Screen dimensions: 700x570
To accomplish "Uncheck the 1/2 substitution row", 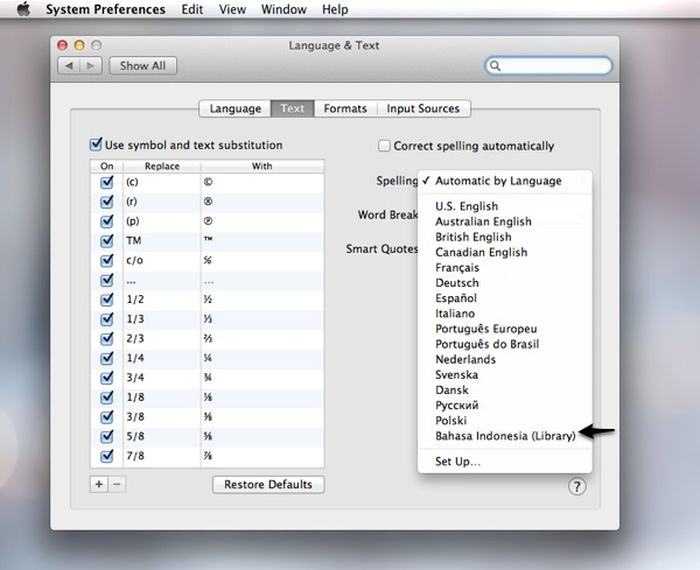I will click(107, 300).
